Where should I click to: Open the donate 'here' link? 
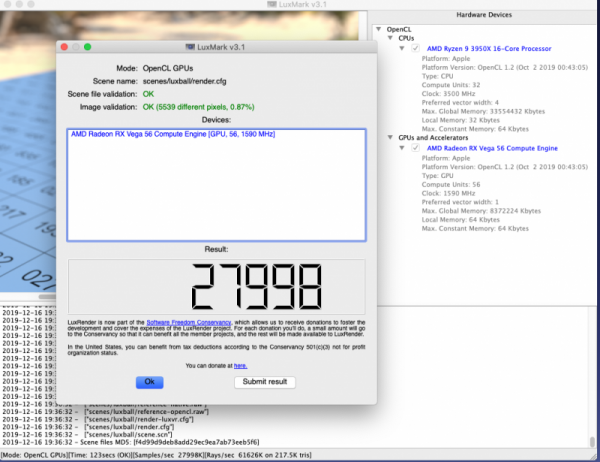tap(240, 366)
